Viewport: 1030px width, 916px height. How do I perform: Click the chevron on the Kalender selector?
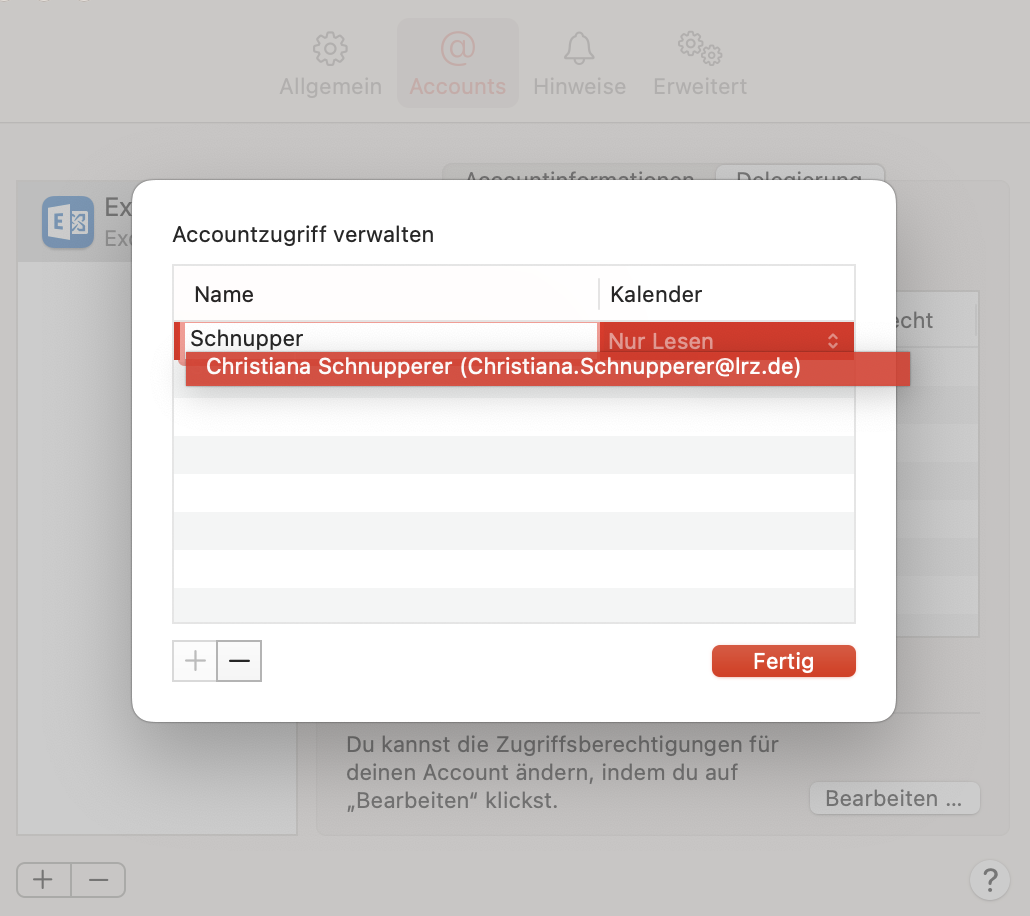(833, 339)
